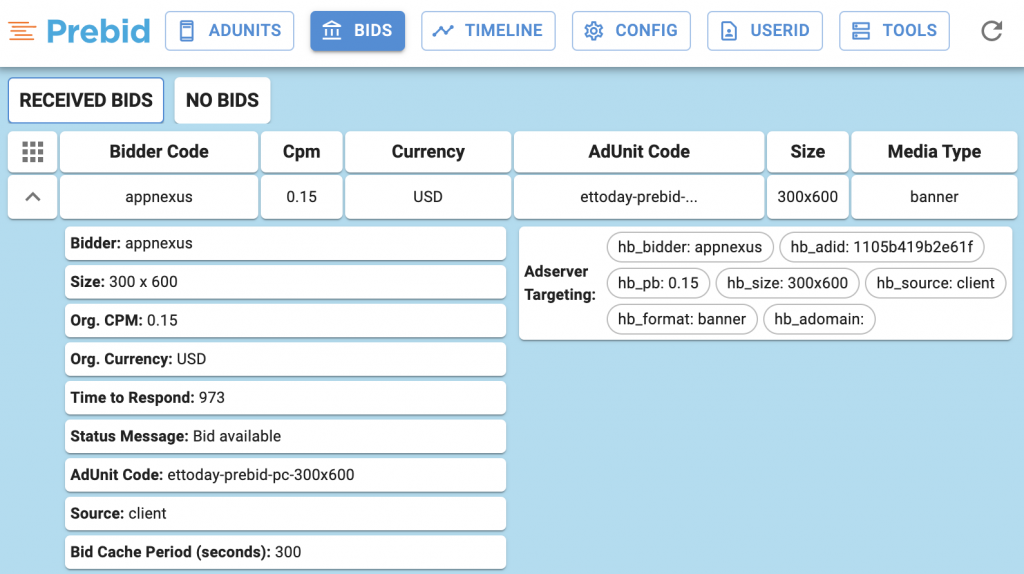The height and width of the screenshot is (574, 1024).
Task: Open the AdUnits tab
Action: tap(229, 31)
